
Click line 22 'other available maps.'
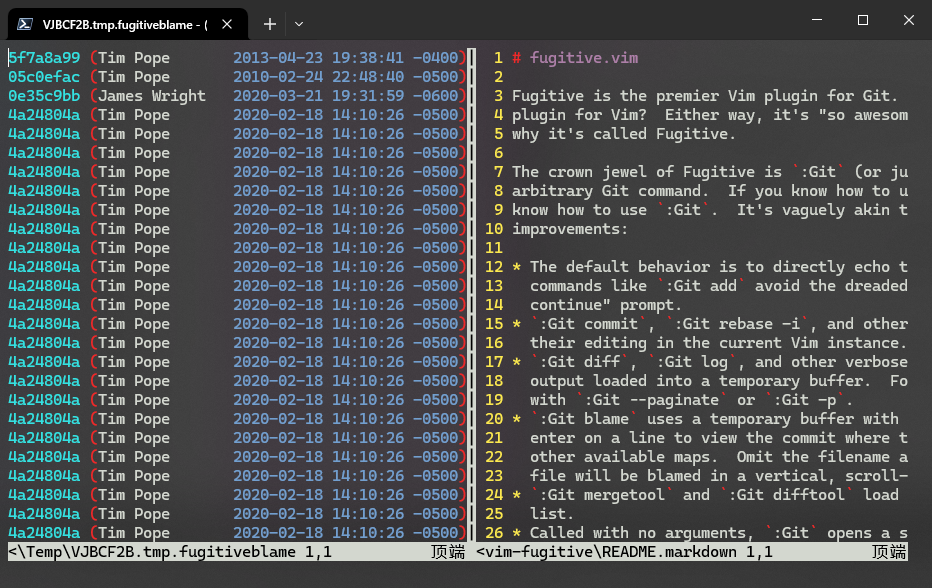click(x=719, y=457)
